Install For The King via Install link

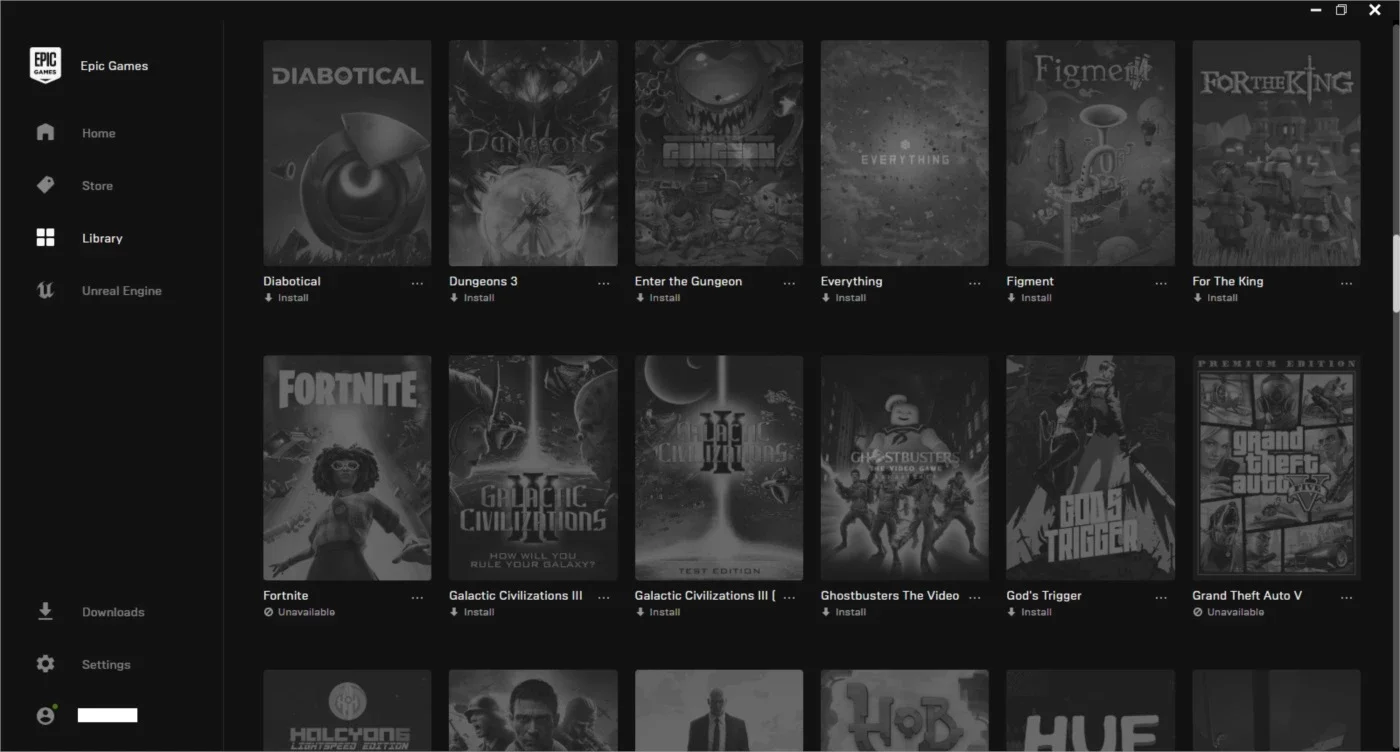click(x=1223, y=298)
